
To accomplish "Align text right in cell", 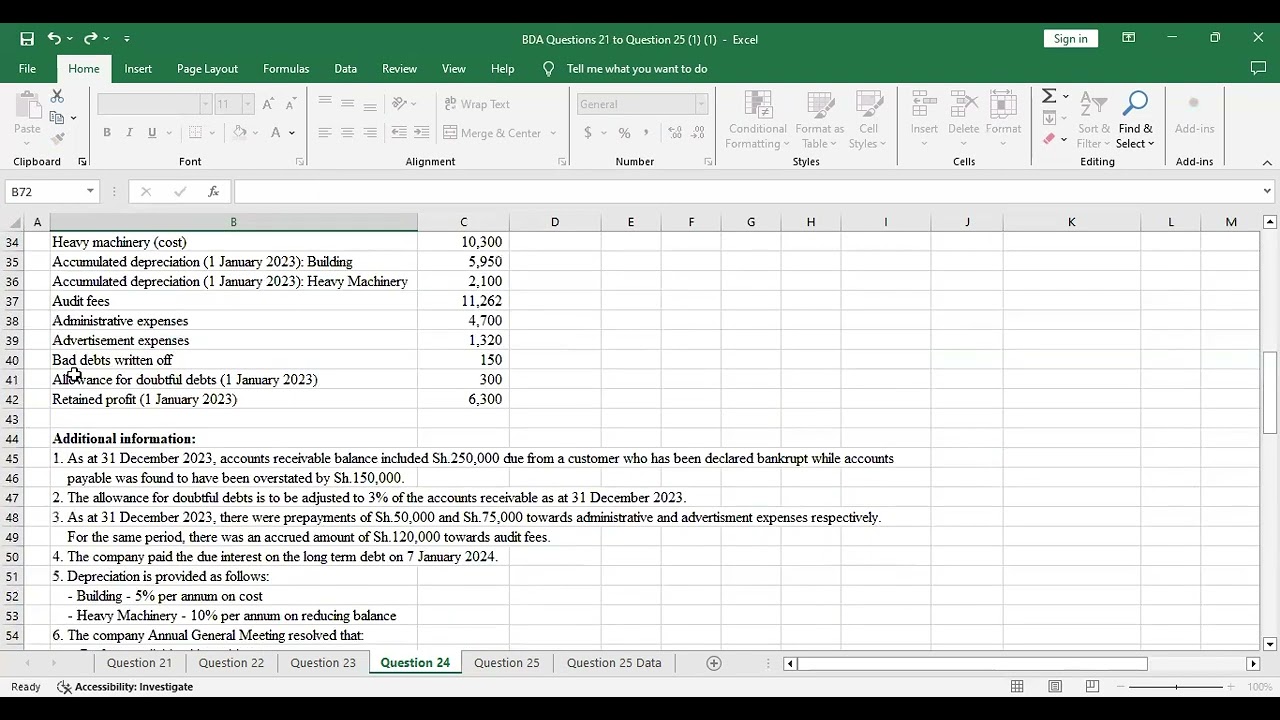I will pyautogui.click(x=370, y=133).
